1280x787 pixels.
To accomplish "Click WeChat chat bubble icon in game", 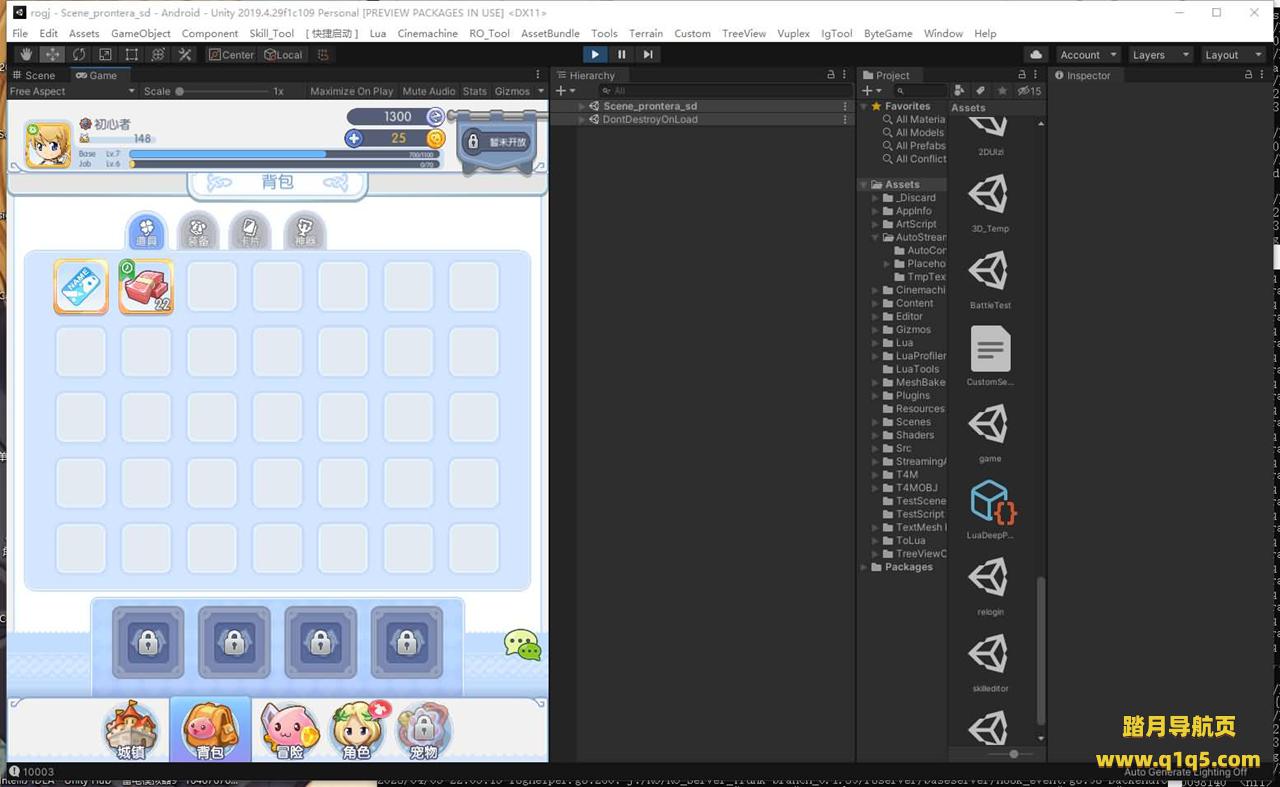I will coord(522,645).
